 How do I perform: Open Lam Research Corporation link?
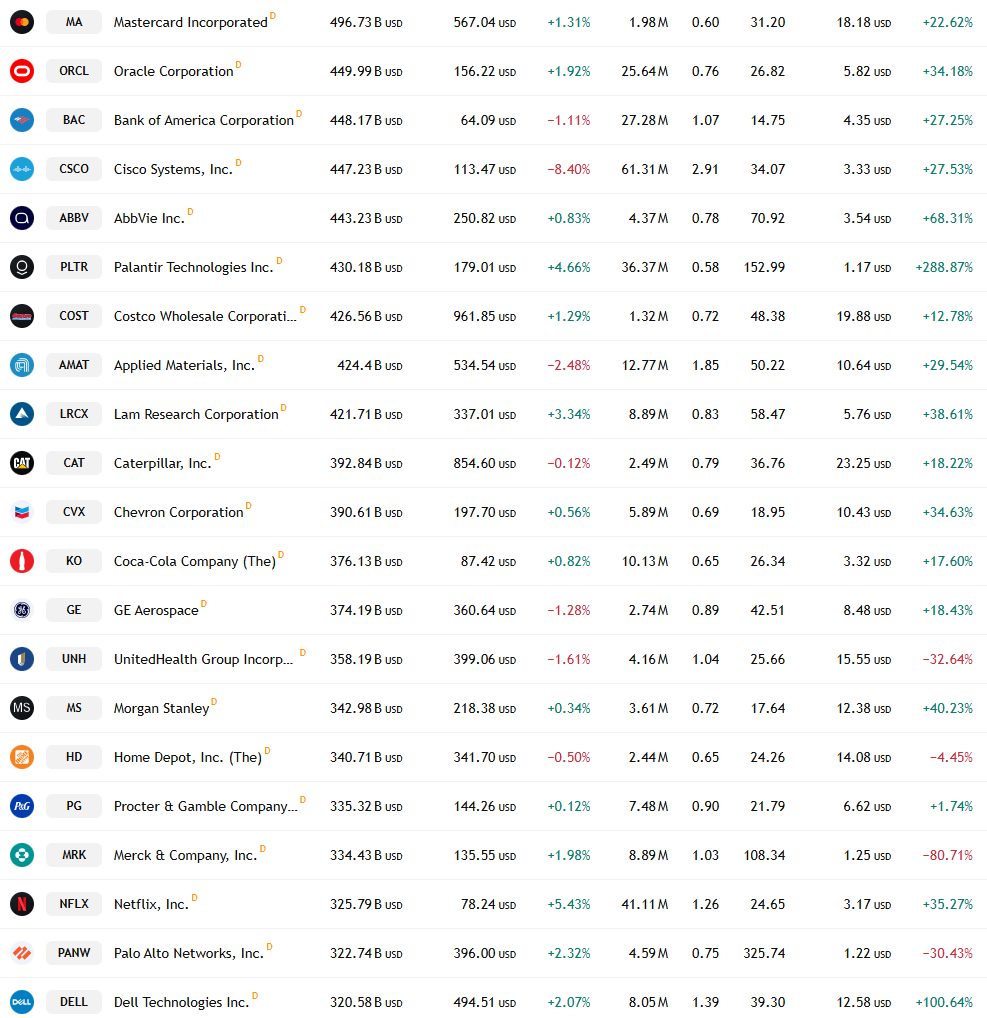pos(196,415)
